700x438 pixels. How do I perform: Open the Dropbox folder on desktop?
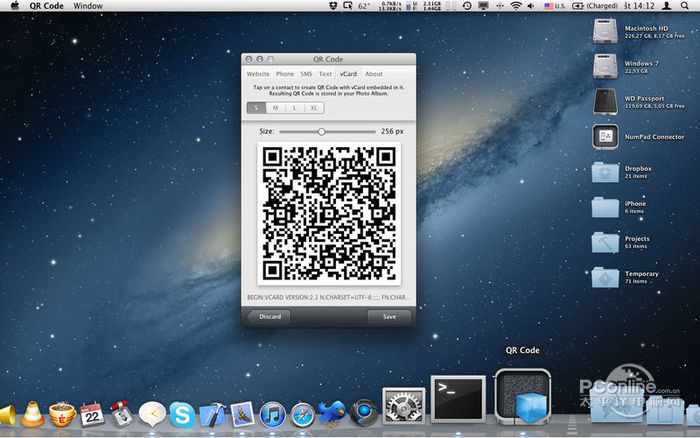pos(605,172)
